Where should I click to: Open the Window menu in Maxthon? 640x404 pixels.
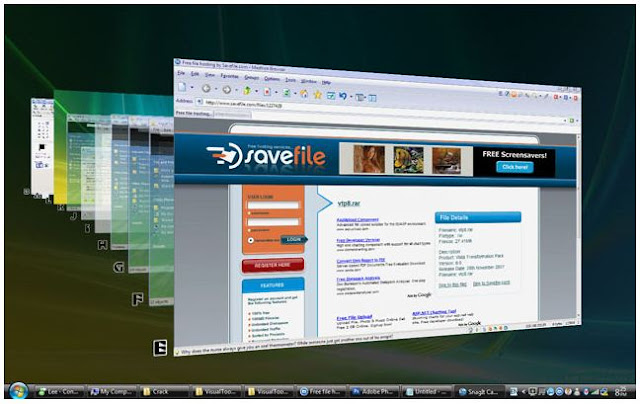tap(309, 81)
